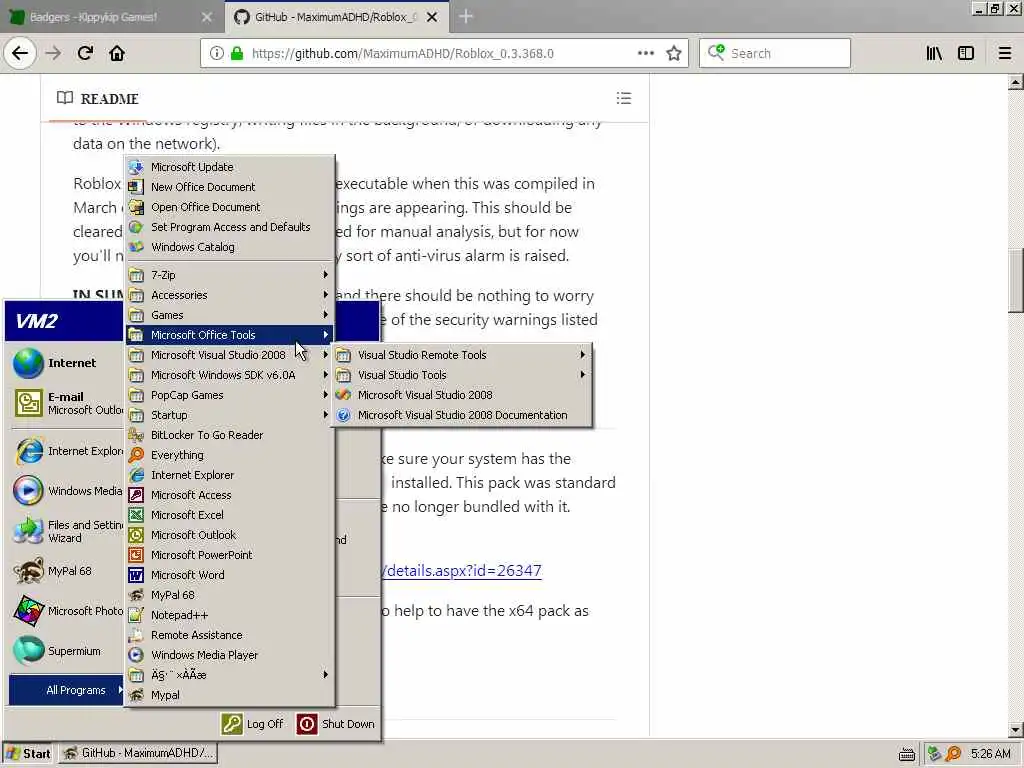Viewport: 1024px width, 768px height.
Task: Open Set Program Access and Defaults
Action: coord(231,227)
